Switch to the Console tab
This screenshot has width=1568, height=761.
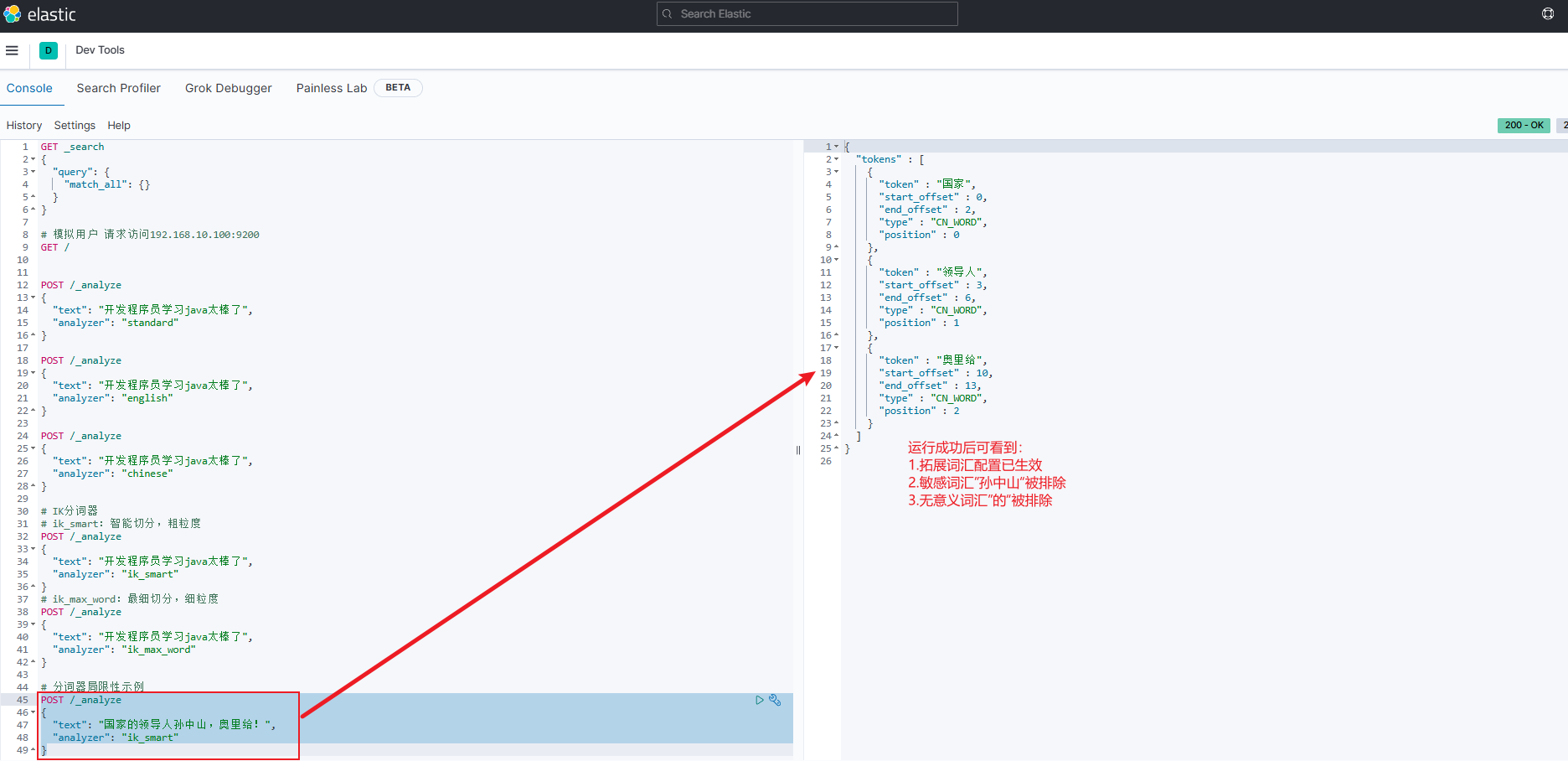29,88
